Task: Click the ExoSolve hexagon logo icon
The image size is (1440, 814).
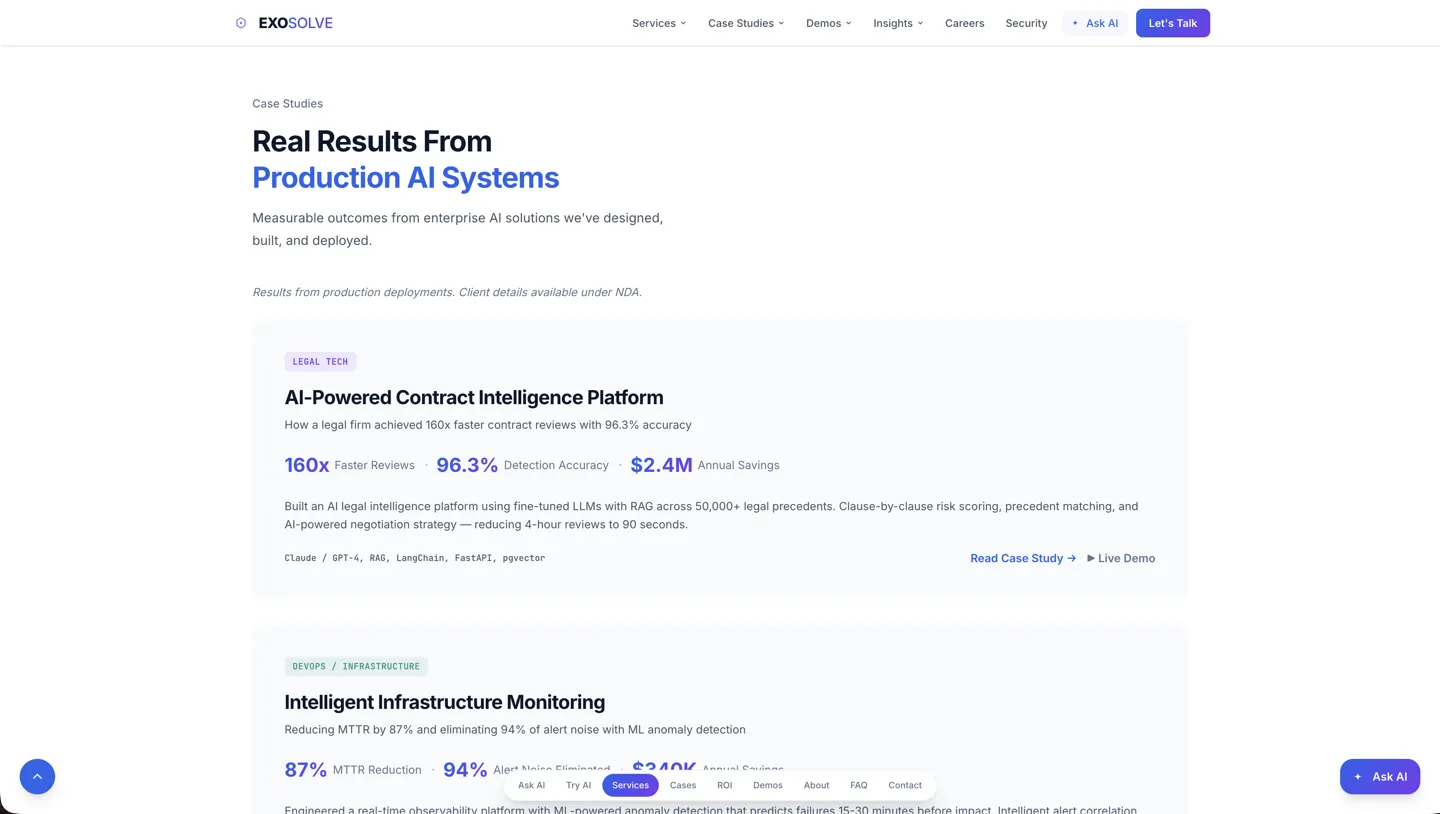Action: [241, 23]
